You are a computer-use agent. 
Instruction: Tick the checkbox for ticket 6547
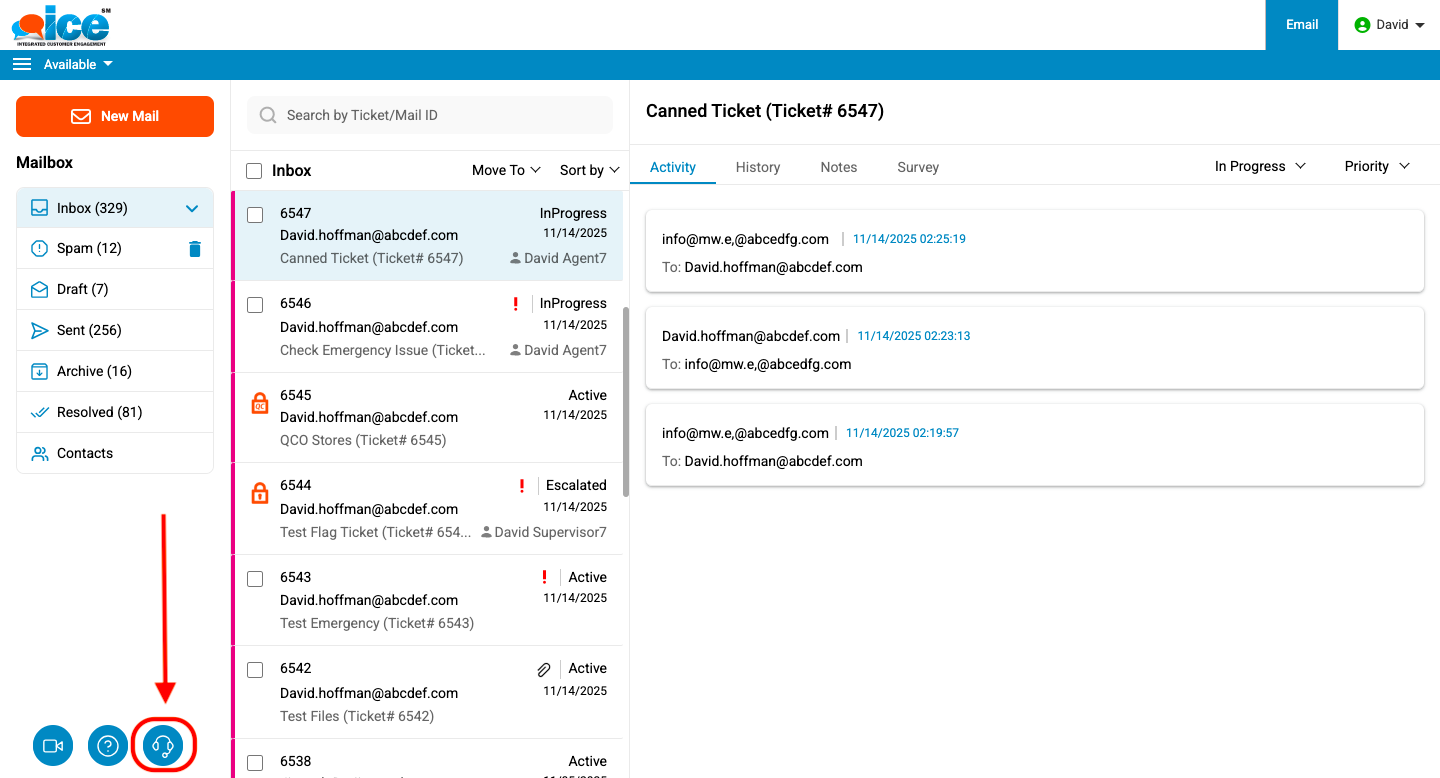[255, 215]
